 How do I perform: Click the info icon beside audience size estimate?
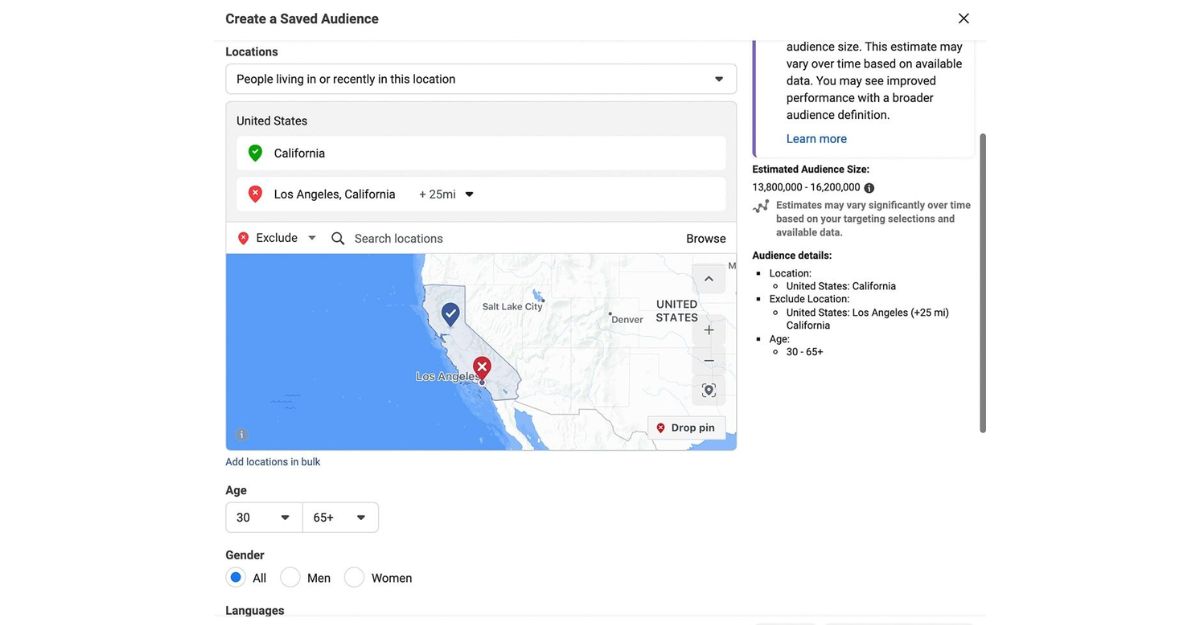pyautogui.click(x=869, y=188)
